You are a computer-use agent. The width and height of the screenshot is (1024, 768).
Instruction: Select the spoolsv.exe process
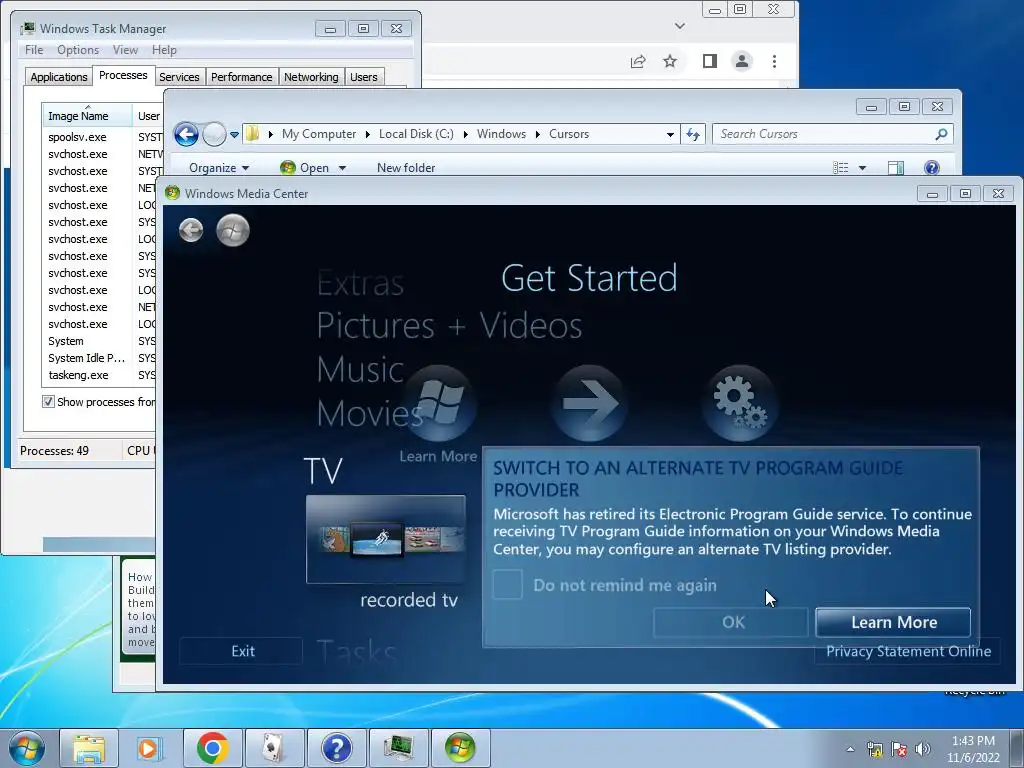click(x=77, y=137)
